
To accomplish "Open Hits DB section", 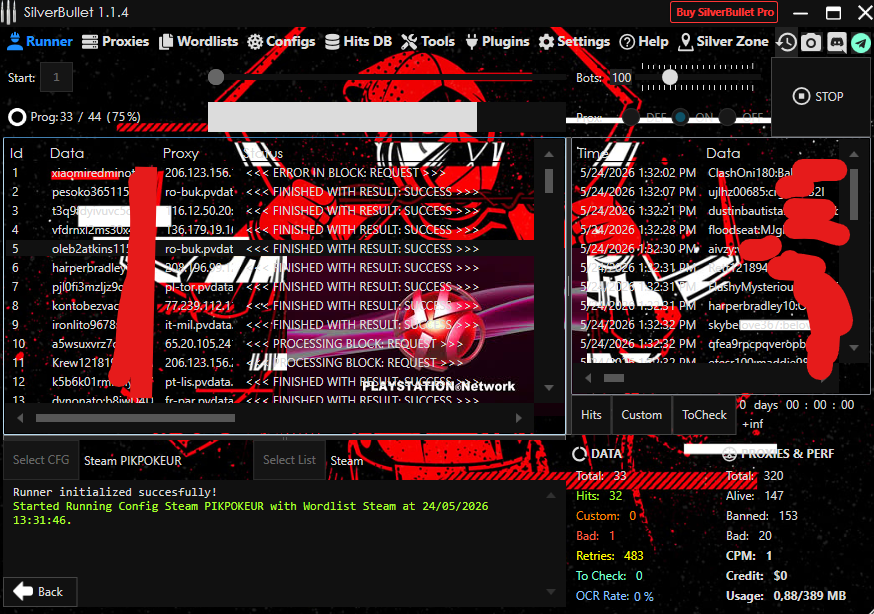I will [x=358, y=42].
